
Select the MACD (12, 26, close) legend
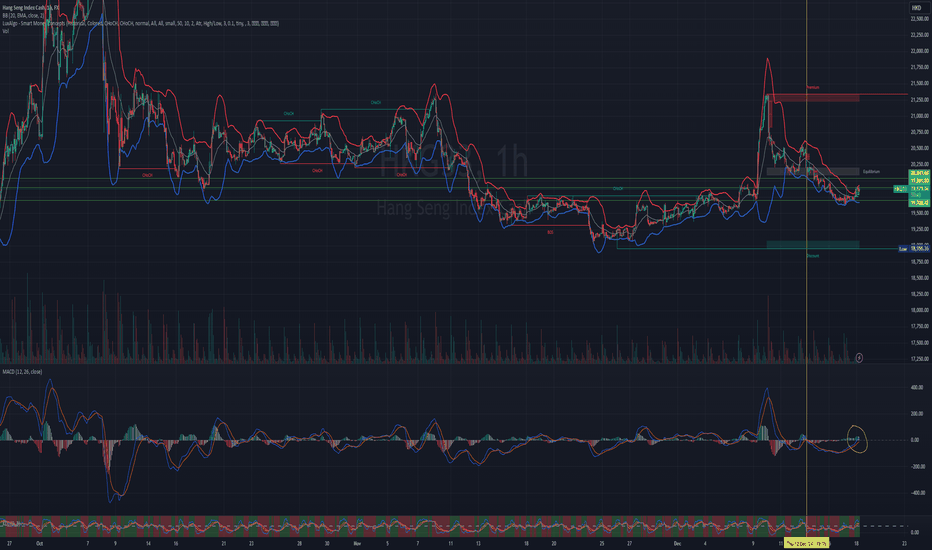pos(24,373)
